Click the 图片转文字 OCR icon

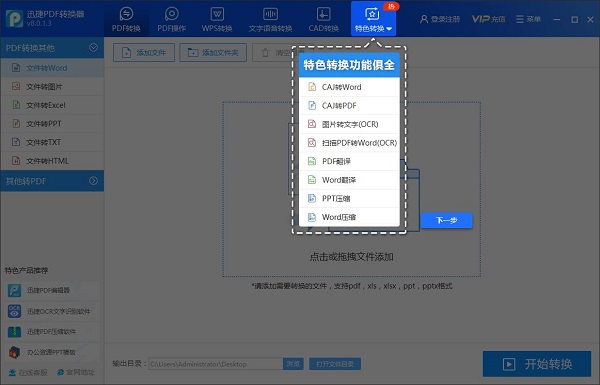312,124
